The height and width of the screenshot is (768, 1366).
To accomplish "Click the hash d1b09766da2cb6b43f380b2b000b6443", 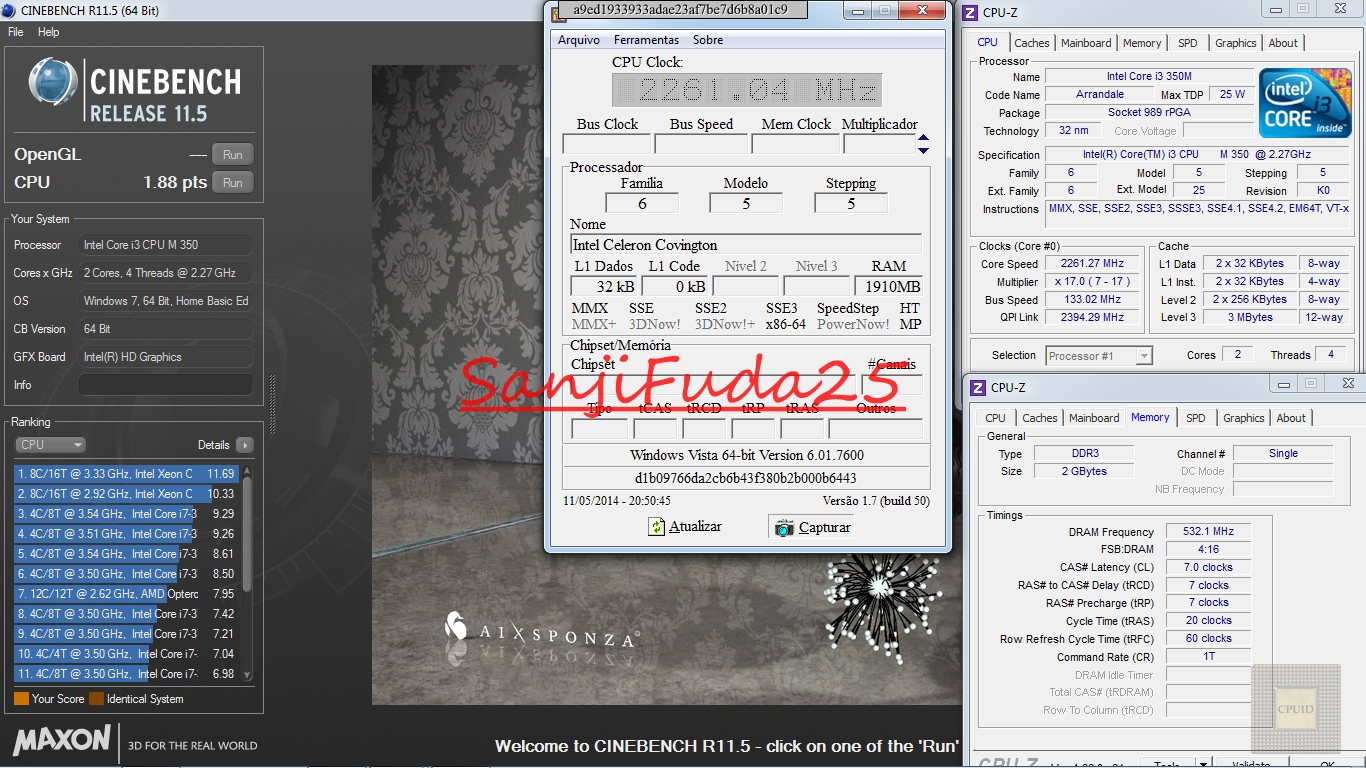I will pos(746,478).
